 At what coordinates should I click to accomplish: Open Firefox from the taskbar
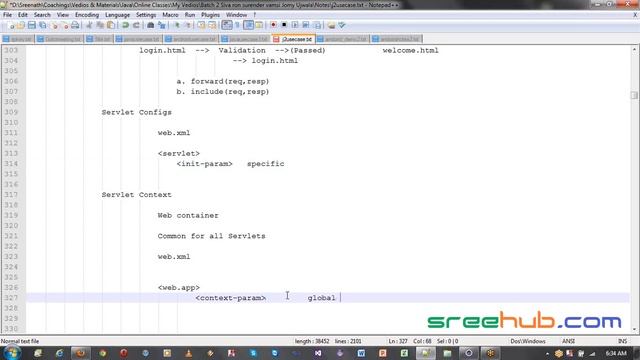[x=80, y=353]
